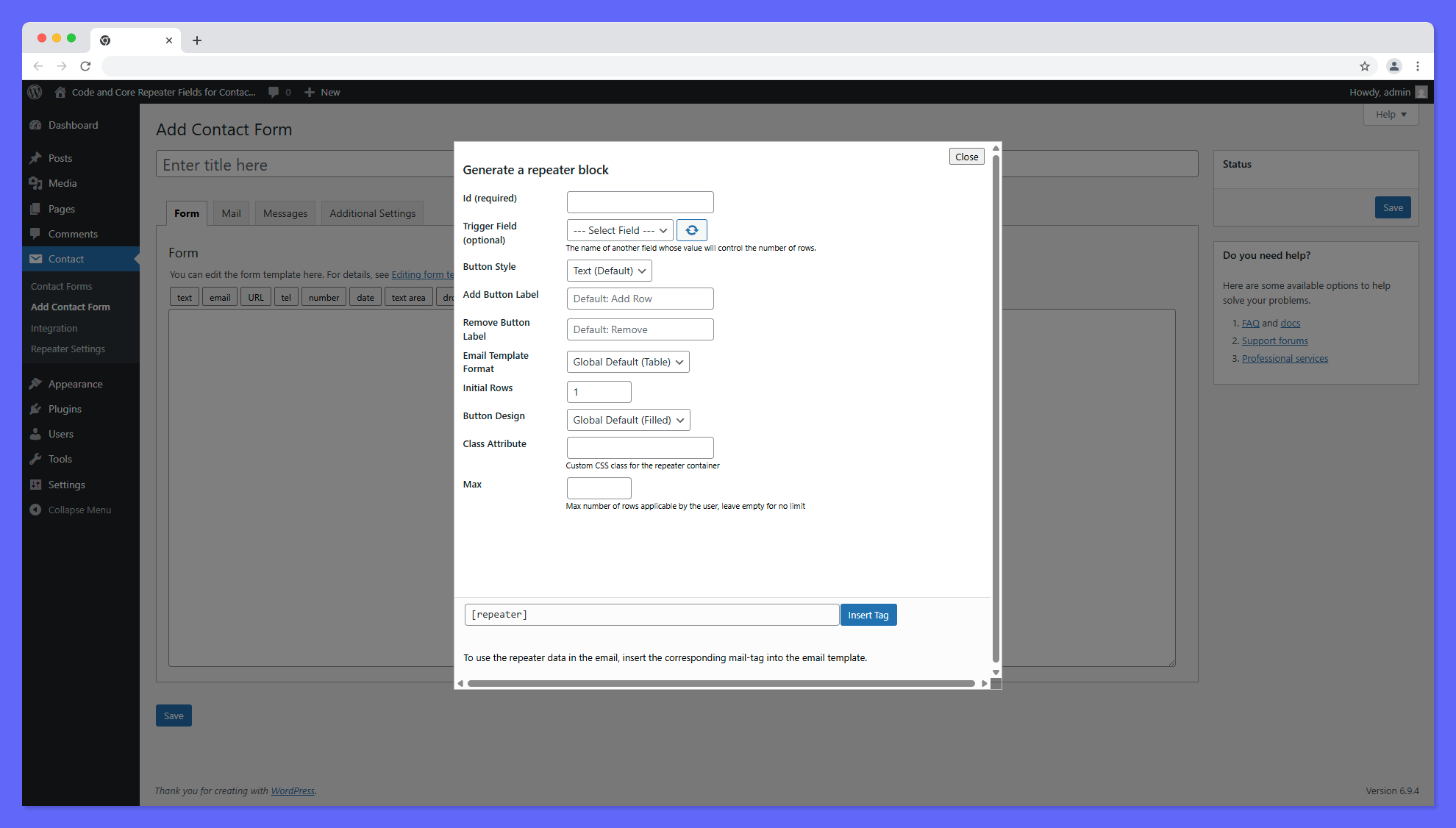Open the Repeater Settings link in sidebar

click(x=68, y=349)
